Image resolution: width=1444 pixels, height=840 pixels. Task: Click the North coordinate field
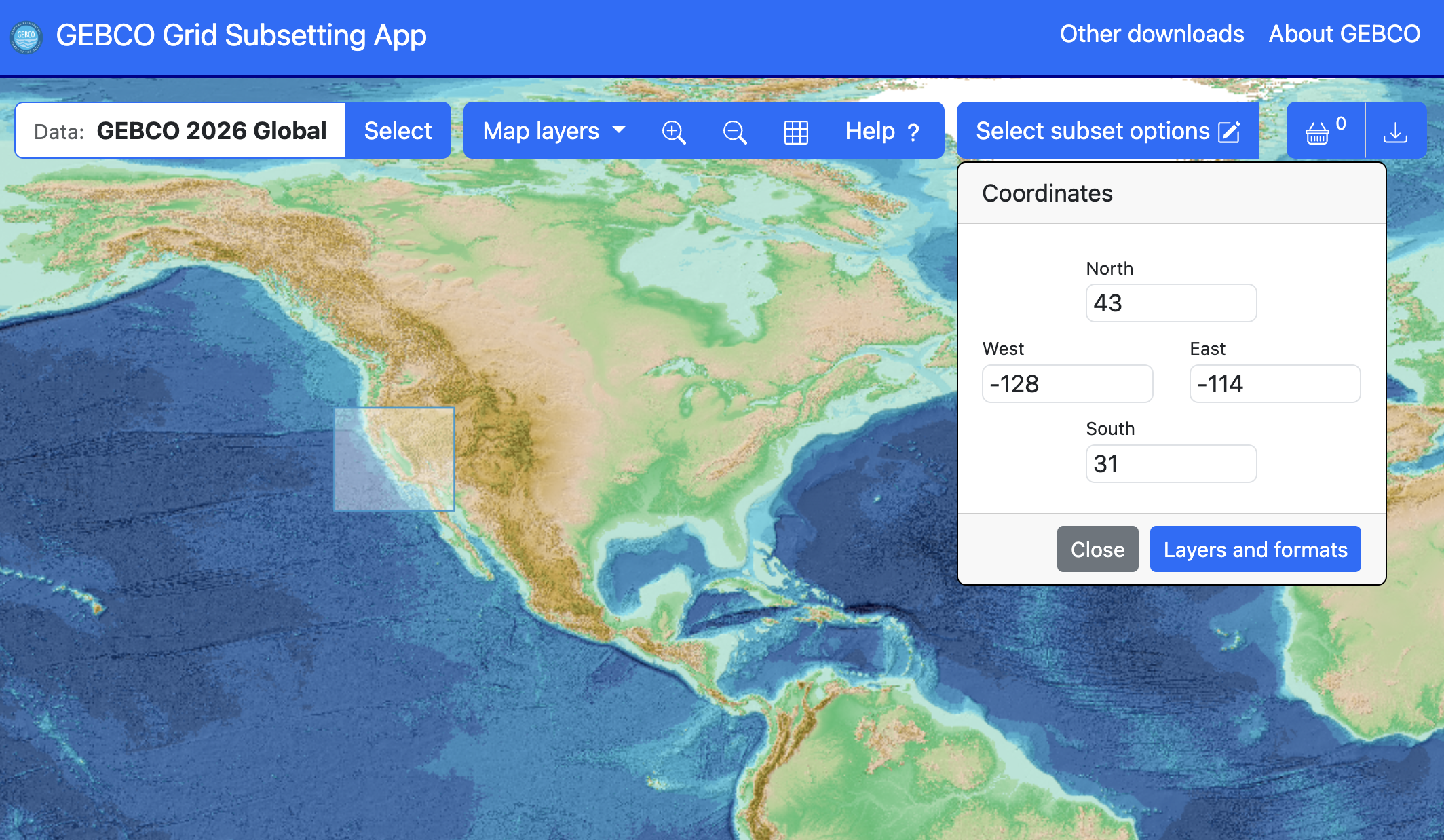pyautogui.click(x=1171, y=303)
